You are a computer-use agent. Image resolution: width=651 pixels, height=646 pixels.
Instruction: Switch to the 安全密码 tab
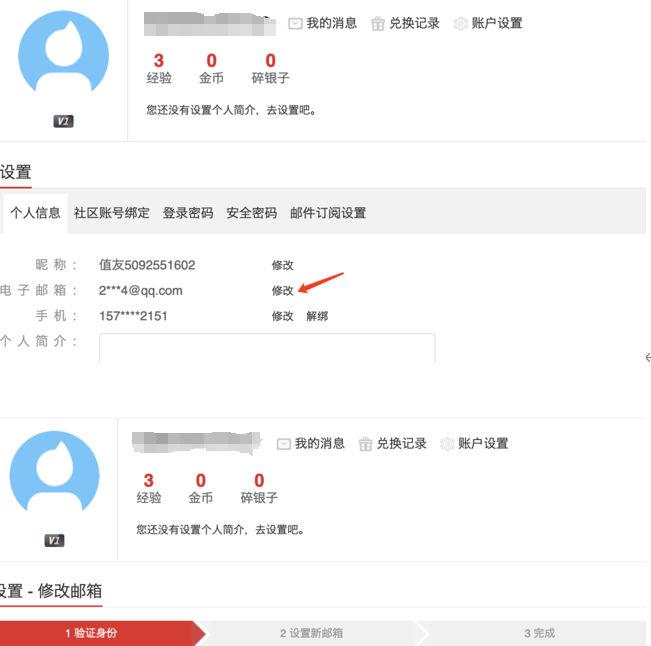coord(252,213)
